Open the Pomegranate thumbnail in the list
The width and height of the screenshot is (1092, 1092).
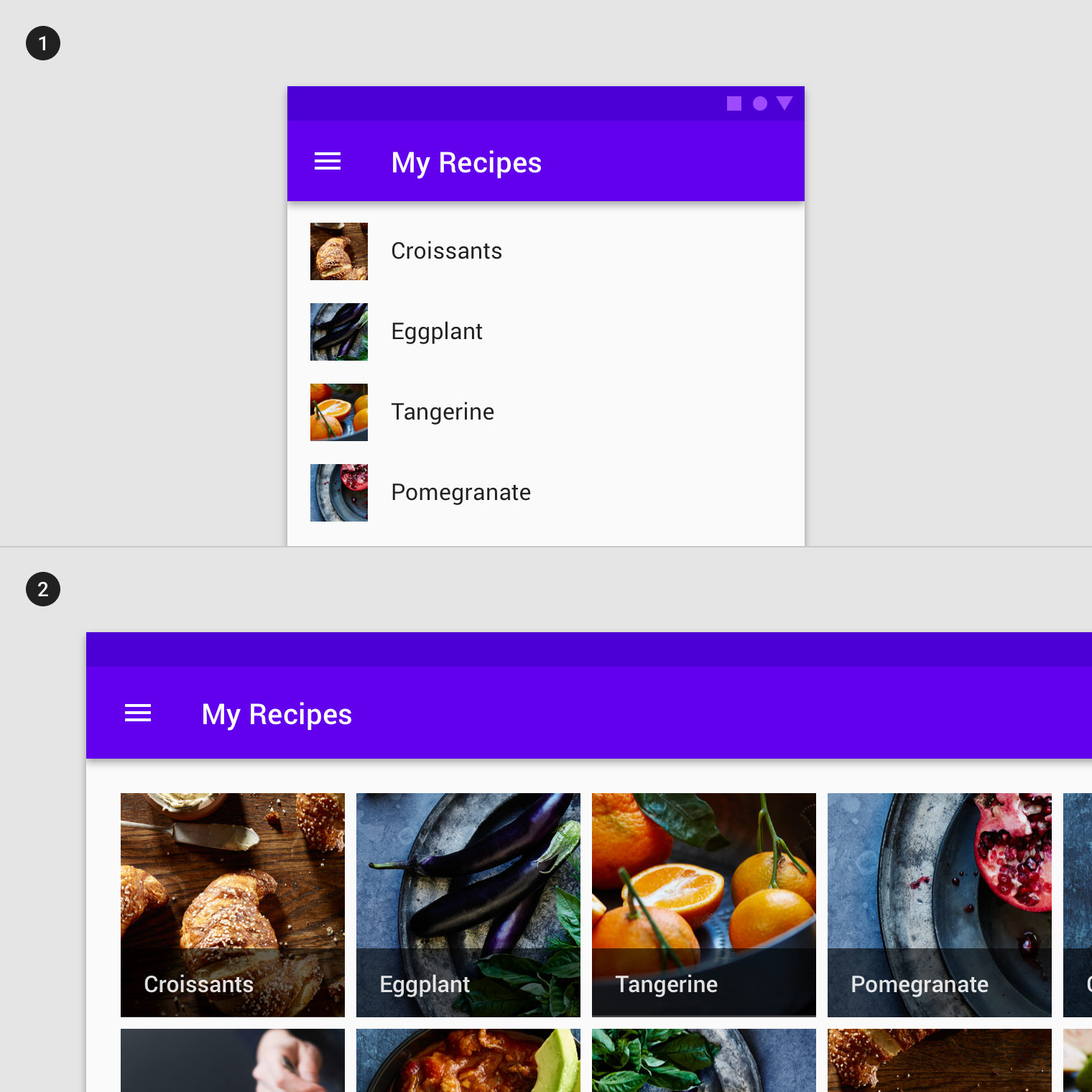(x=339, y=493)
